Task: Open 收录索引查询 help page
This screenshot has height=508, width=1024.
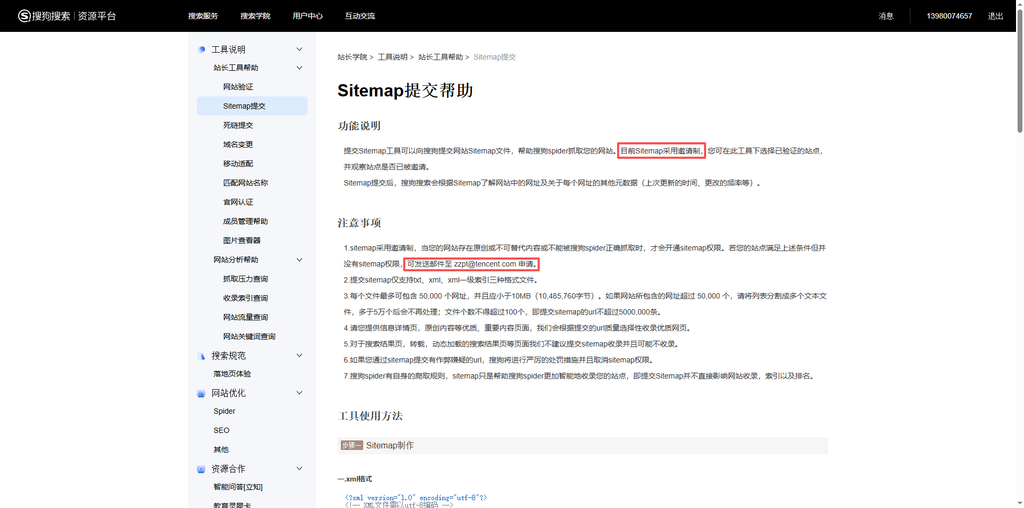Action: point(246,298)
